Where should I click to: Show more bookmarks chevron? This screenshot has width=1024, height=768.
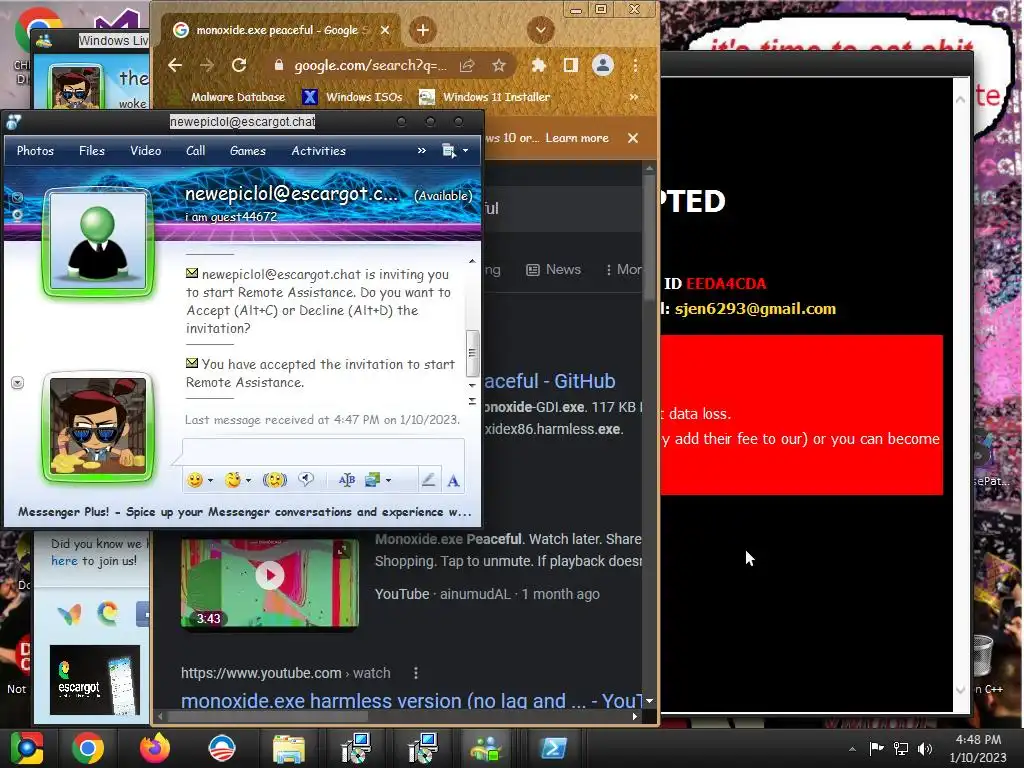pos(633,97)
